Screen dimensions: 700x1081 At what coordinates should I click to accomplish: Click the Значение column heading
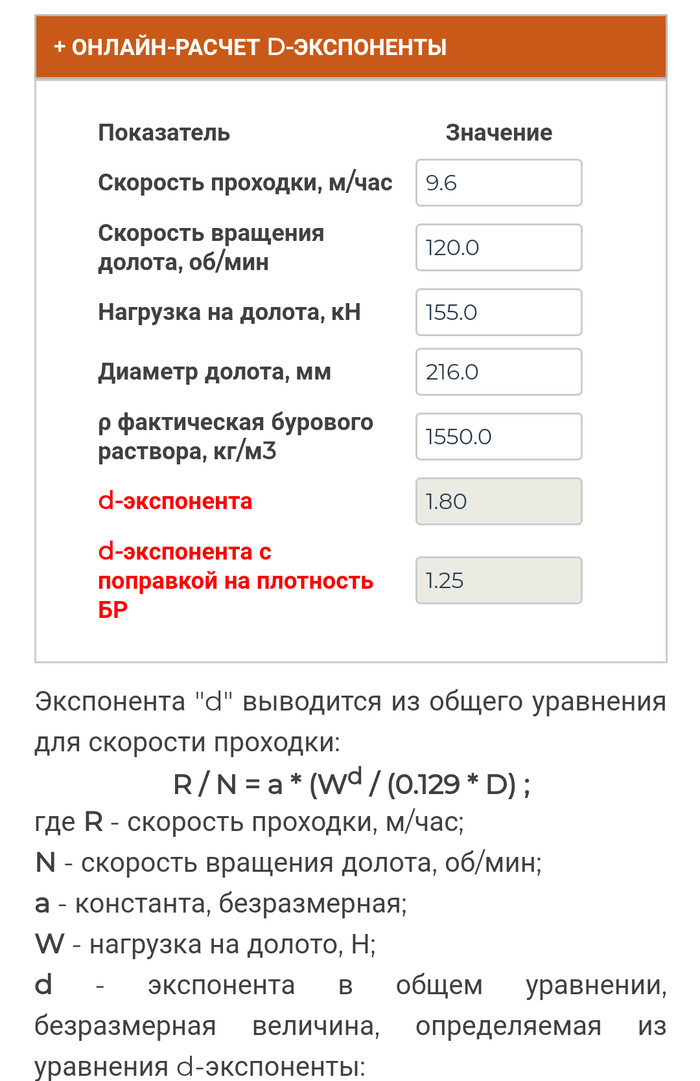498,133
